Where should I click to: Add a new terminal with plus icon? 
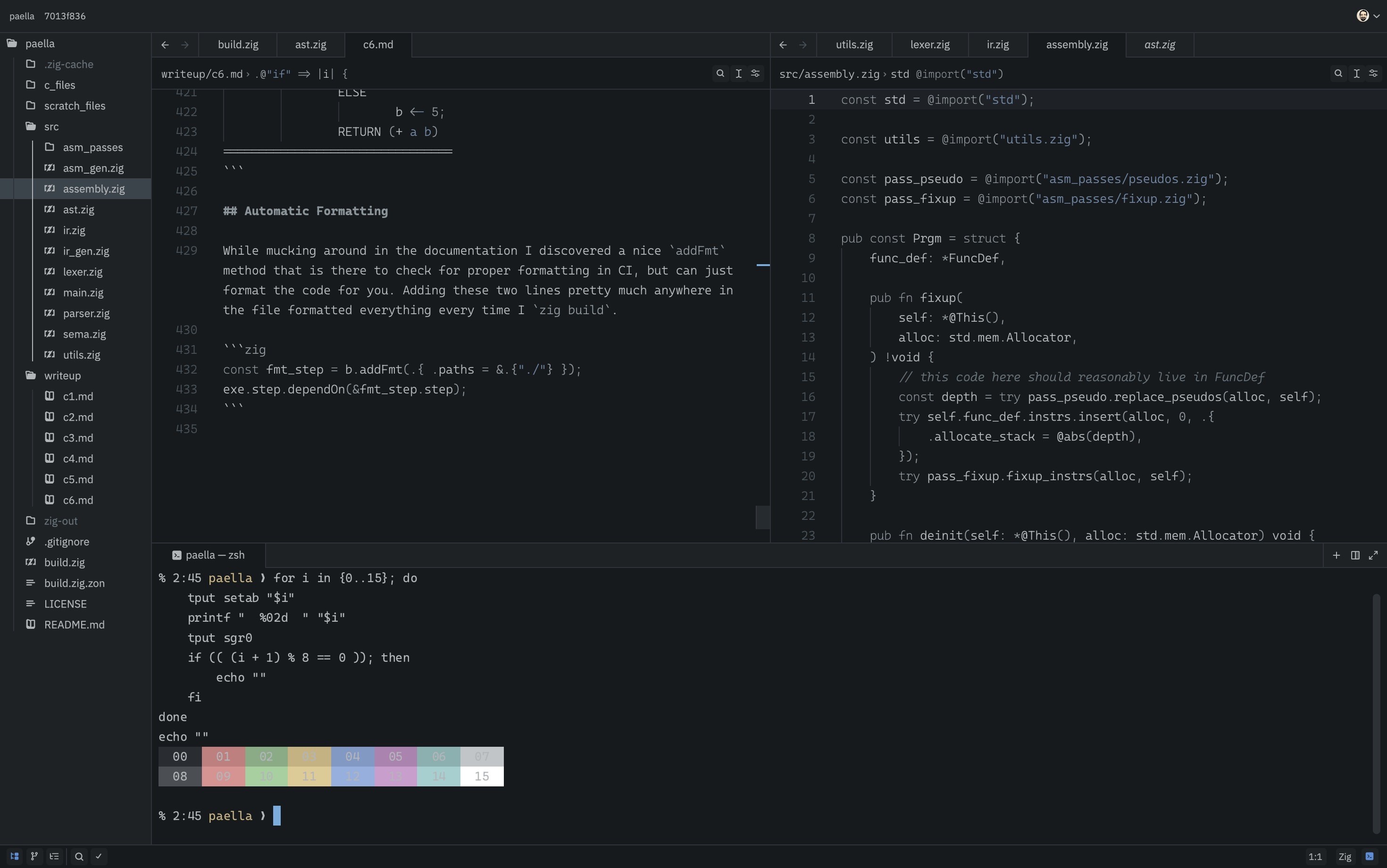click(x=1337, y=555)
